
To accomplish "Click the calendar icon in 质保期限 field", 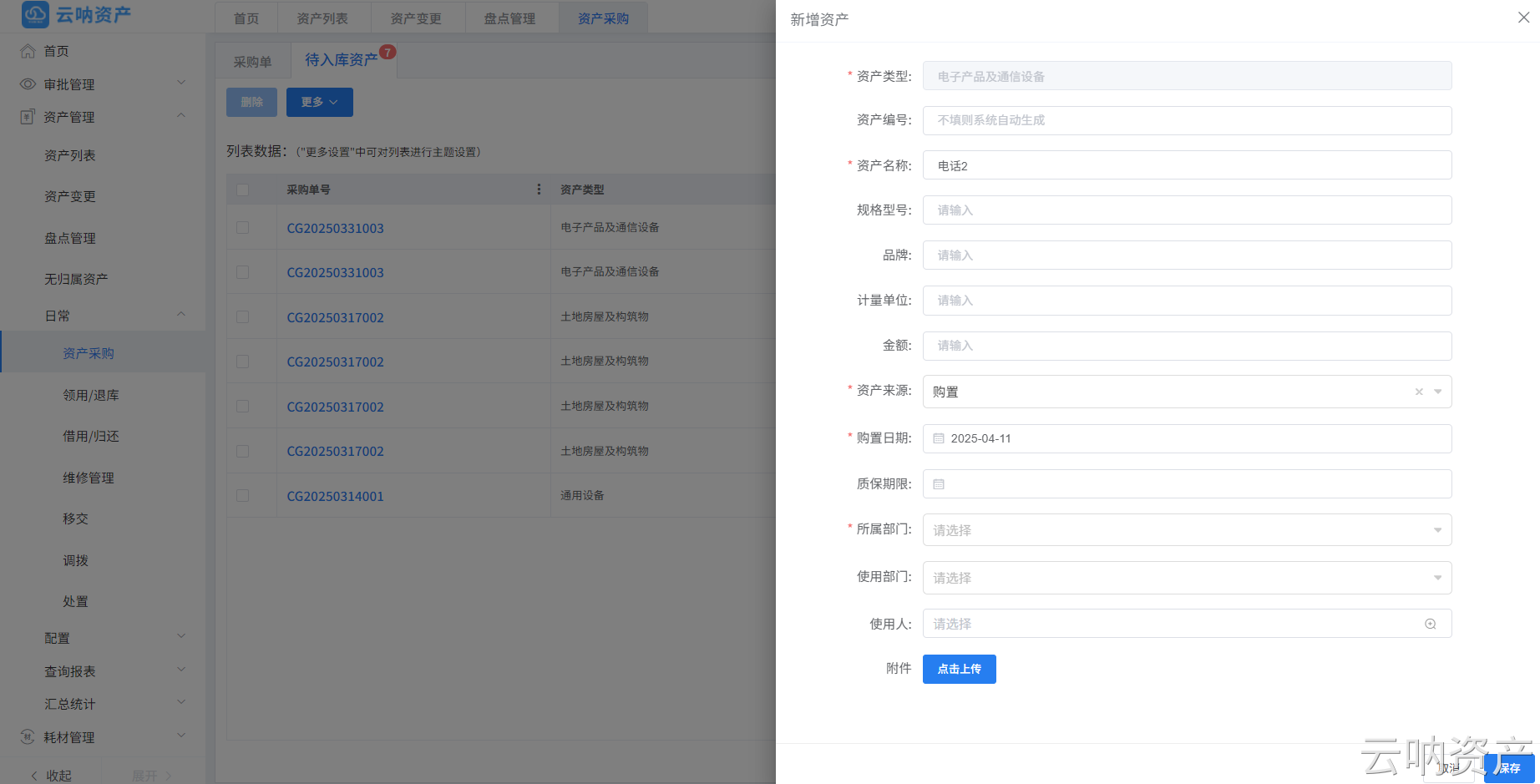I will point(939,483).
